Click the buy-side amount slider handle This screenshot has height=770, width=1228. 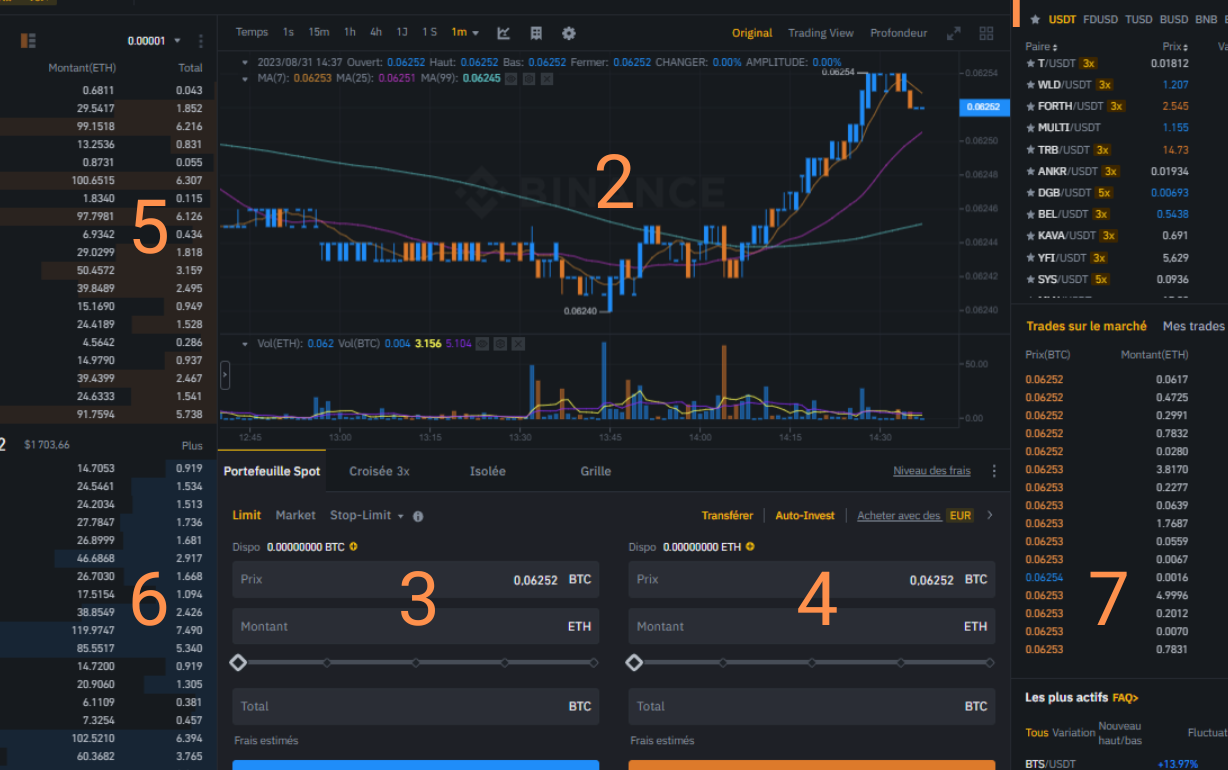click(x=238, y=662)
